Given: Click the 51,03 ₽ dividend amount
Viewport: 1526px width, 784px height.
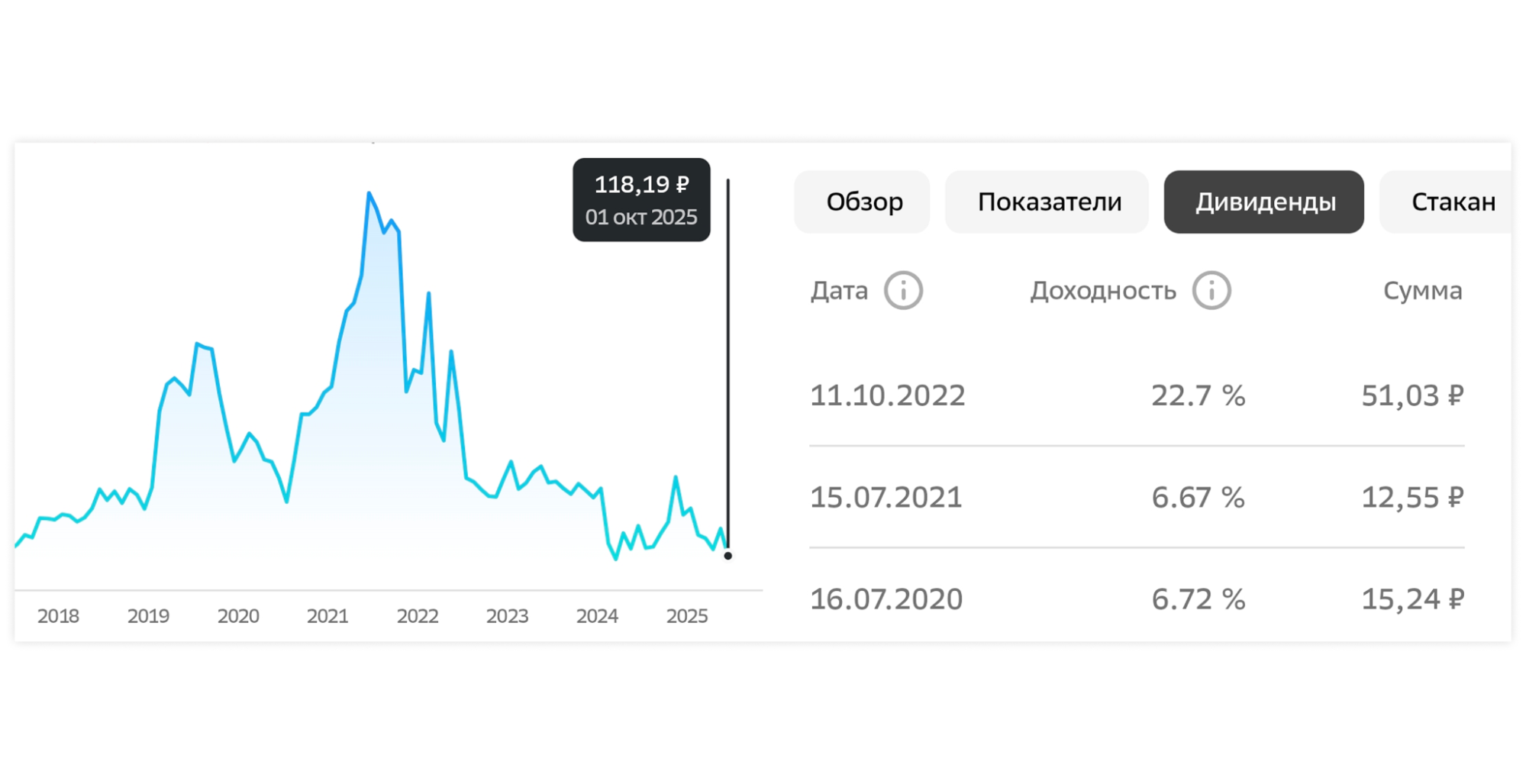Looking at the screenshot, I should [x=1412, y=395].
